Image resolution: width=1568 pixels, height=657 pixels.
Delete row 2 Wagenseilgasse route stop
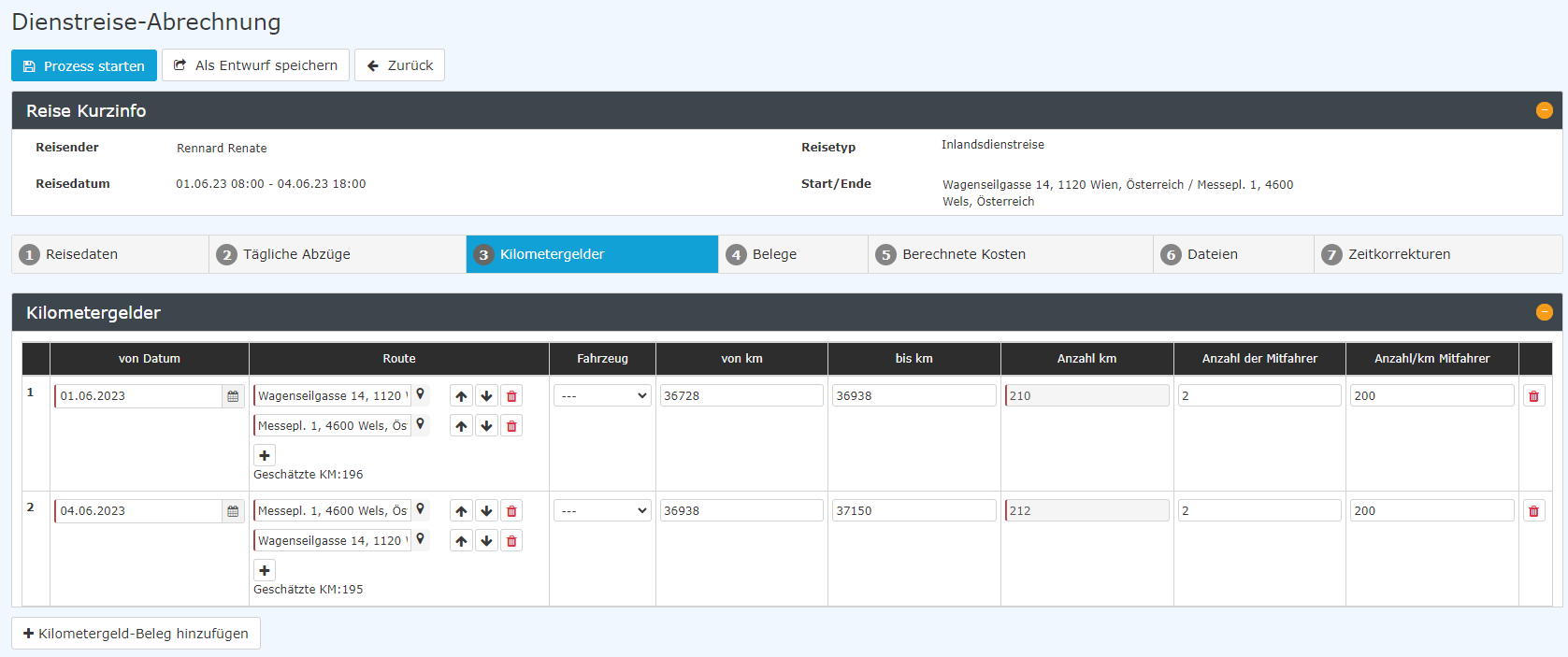[x=511, y=541]
